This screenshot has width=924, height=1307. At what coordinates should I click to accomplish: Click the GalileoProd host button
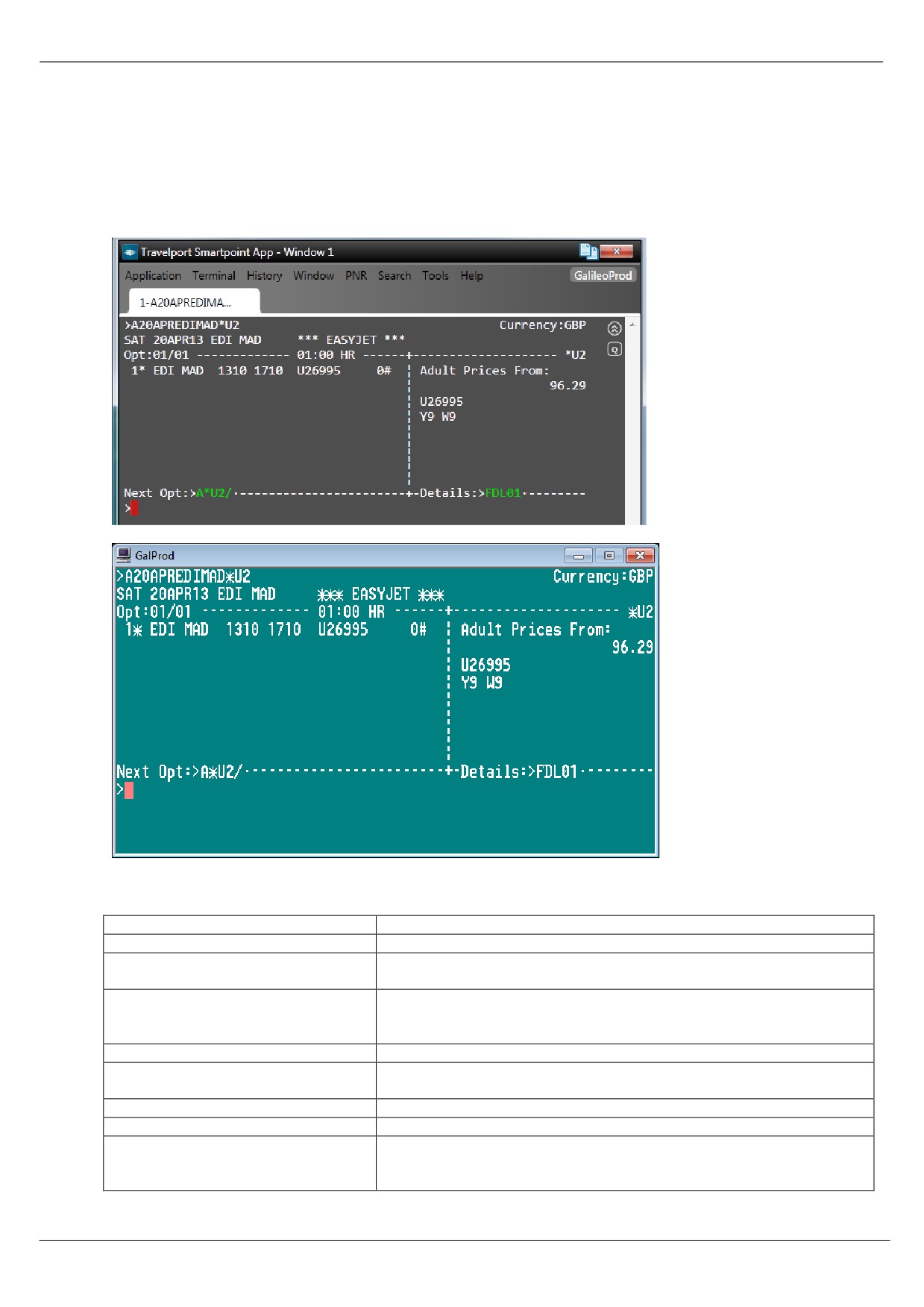point(603,275)
